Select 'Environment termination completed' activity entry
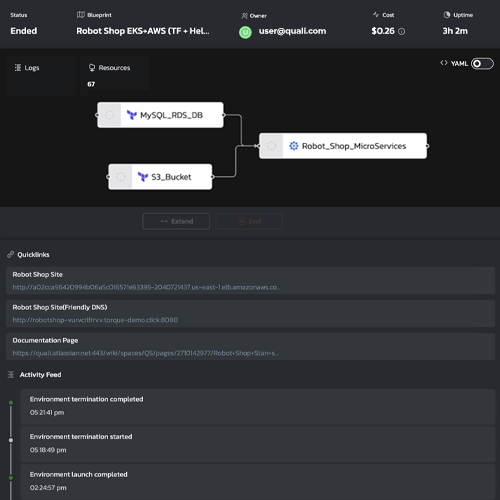This screenshot has width=500, height=500. [258, 406]
